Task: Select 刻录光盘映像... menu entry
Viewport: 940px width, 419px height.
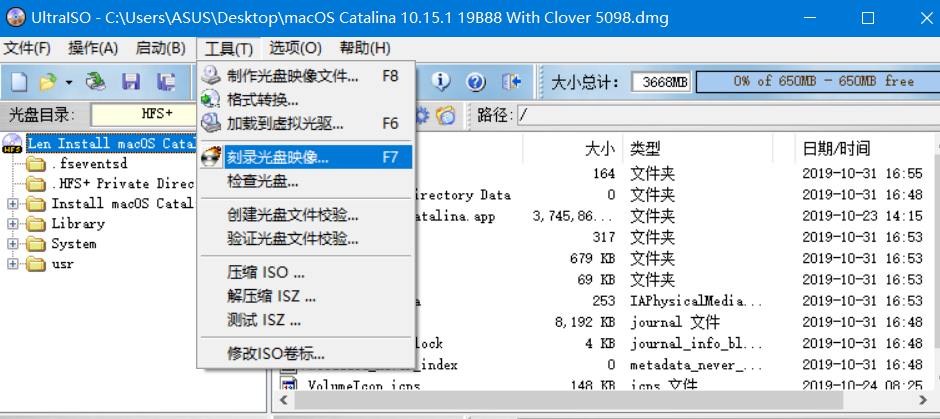Action: point(306,157)
